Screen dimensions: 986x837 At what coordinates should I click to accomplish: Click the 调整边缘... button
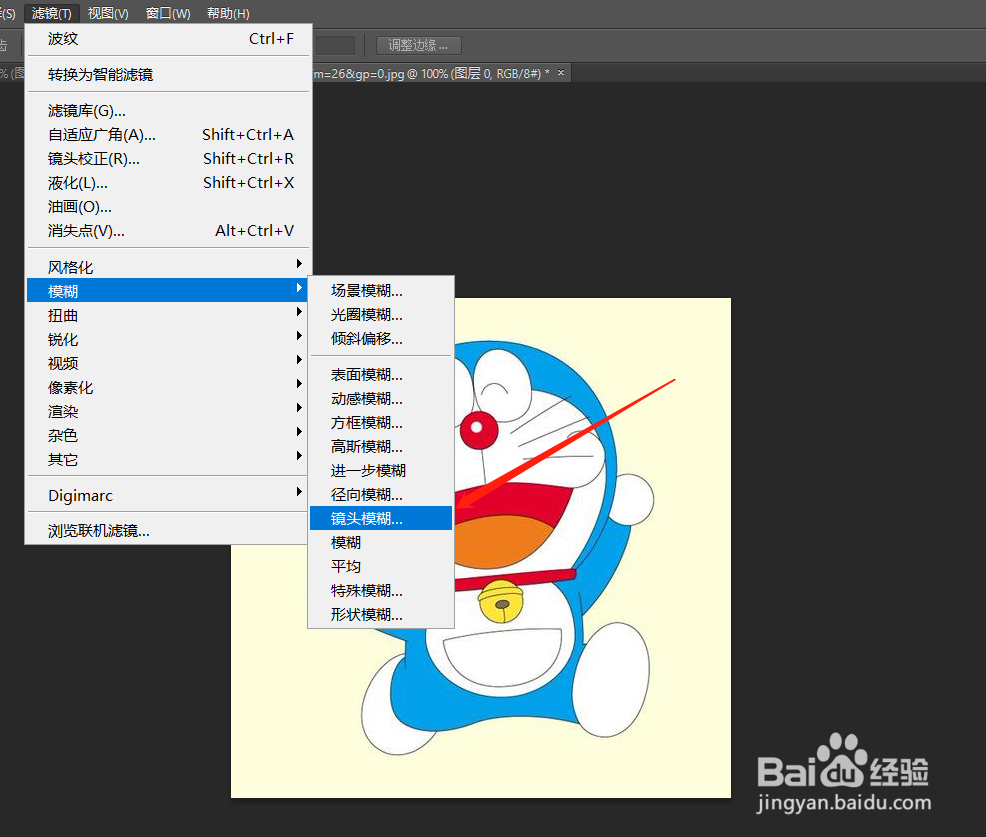click(x=418, y=45)
